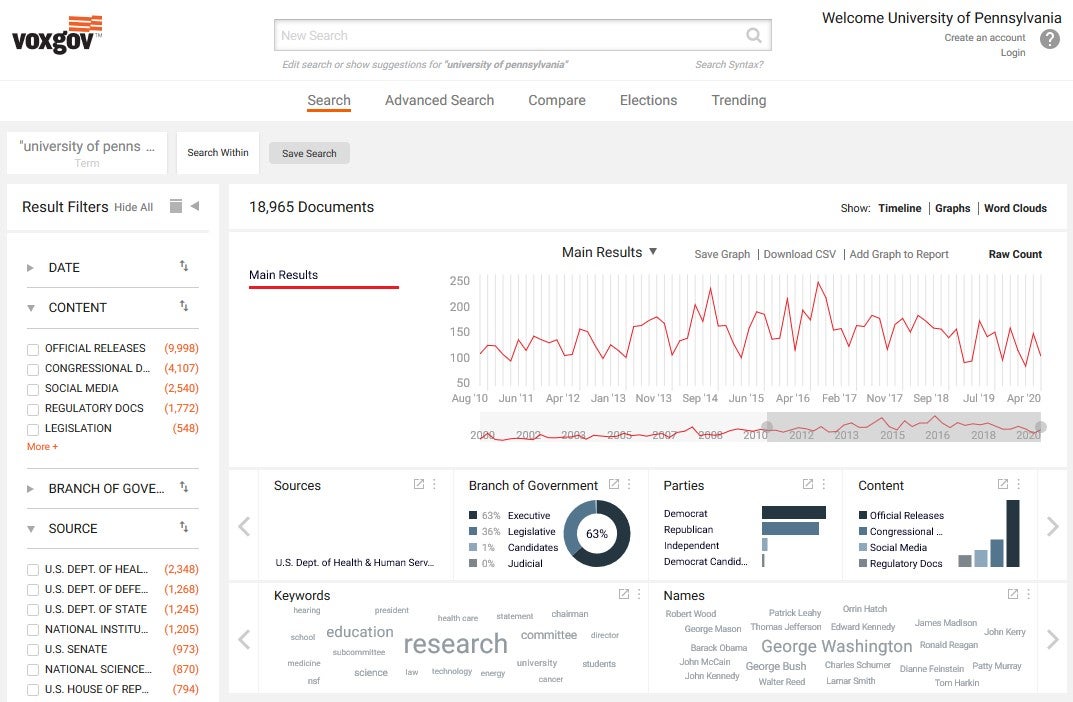Check the U.S. DEPT. OF HEAL... source
Image resolution: width=1073 pixels, height=702 pixels.
[33, 570]
